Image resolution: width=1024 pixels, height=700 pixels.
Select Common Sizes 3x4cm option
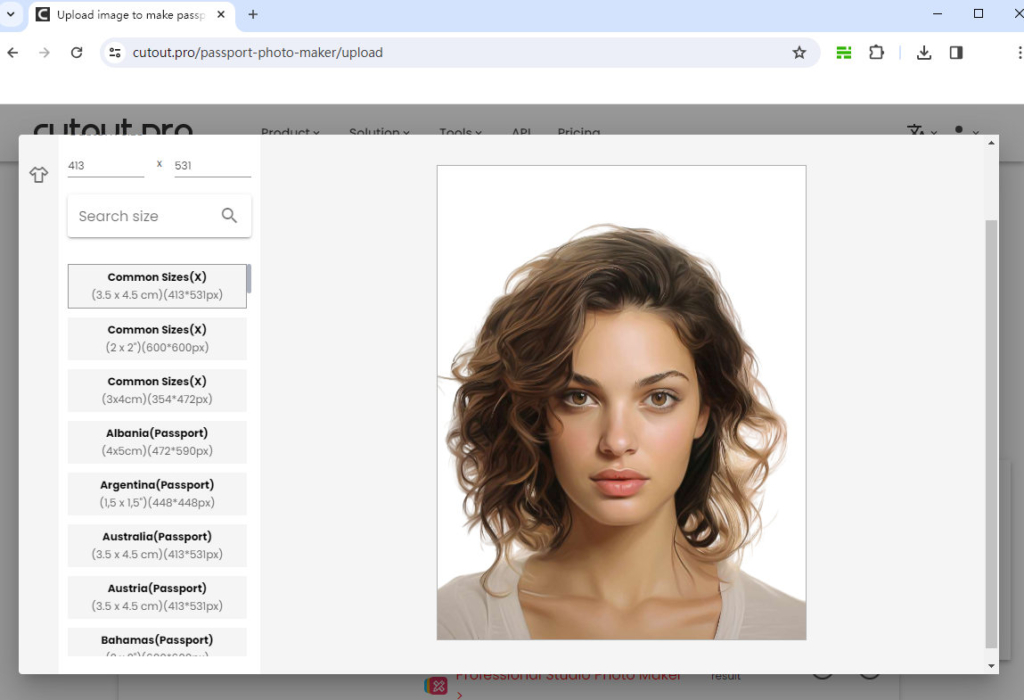(x=157, y=390)
